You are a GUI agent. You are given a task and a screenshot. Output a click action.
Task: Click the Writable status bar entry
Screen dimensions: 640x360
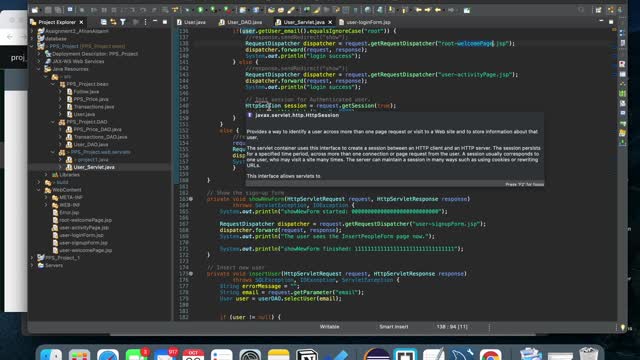pyautogui.click(x=329, y=327)
